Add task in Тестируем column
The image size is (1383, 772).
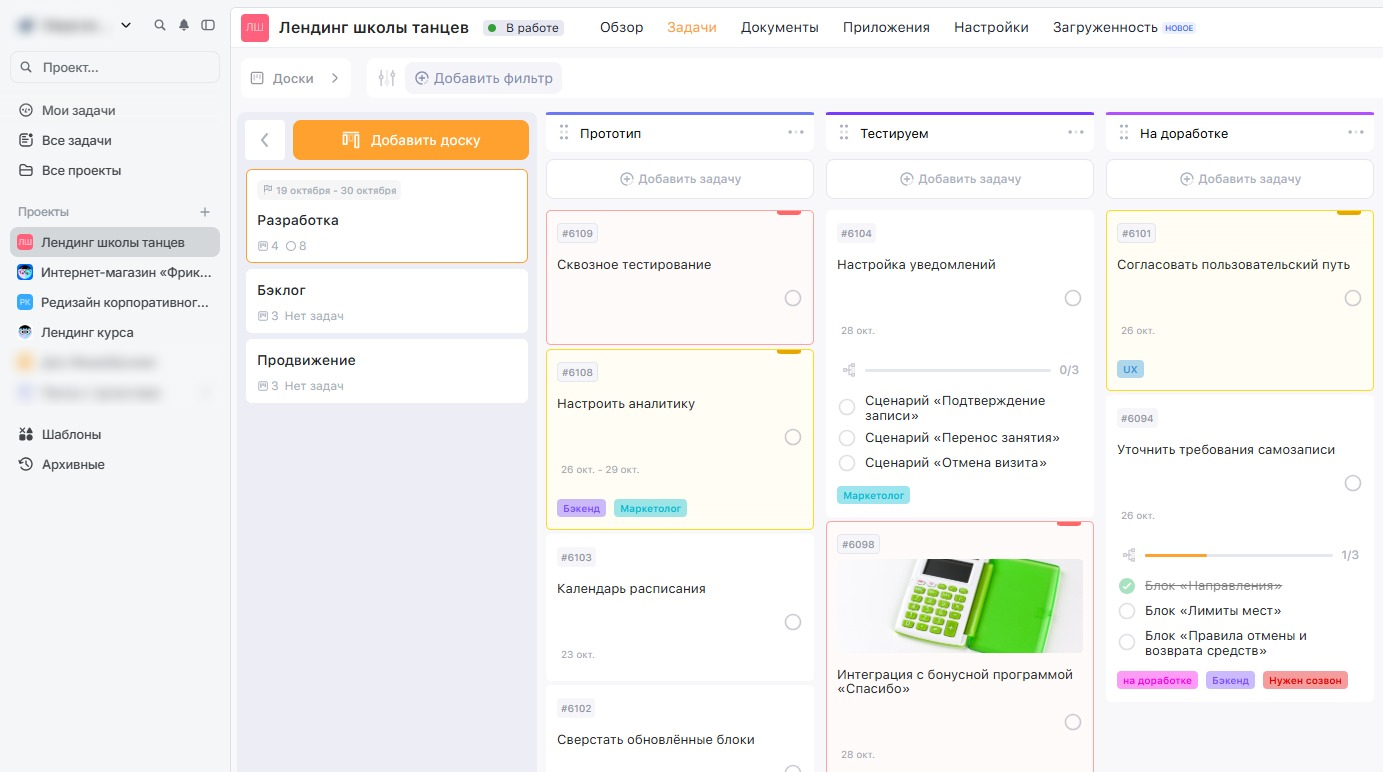pyautogui.click(x=960, y=179)
